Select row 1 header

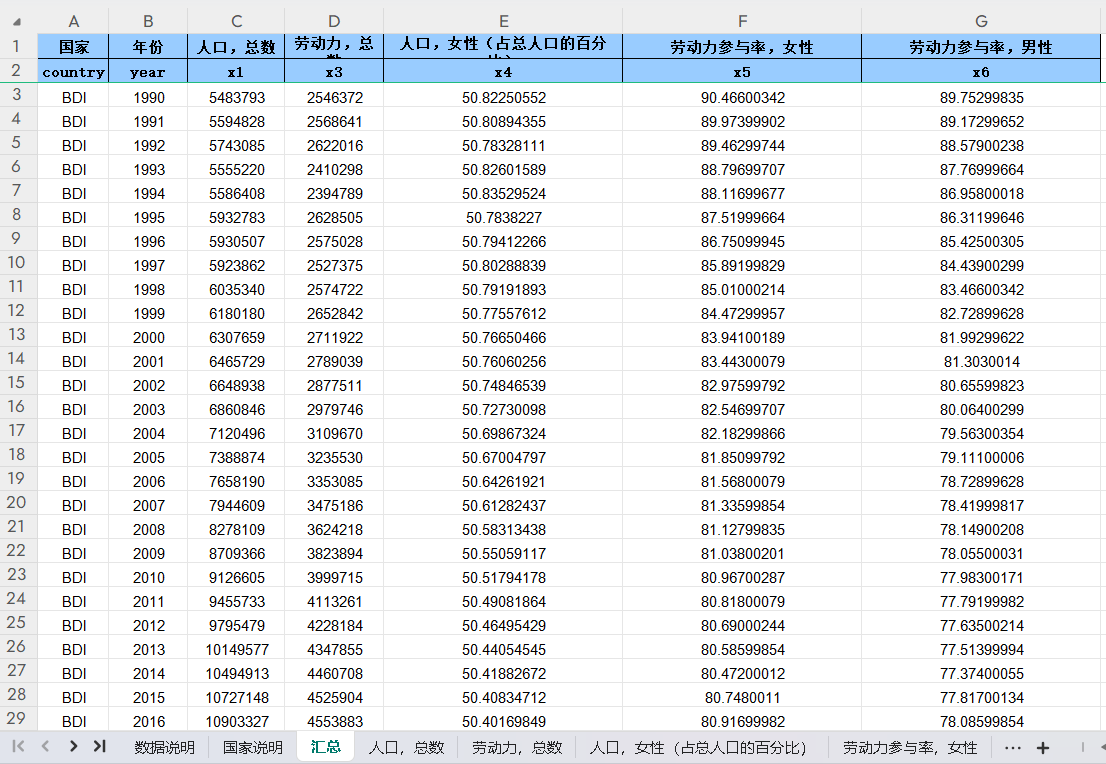(x=16, y=47)
